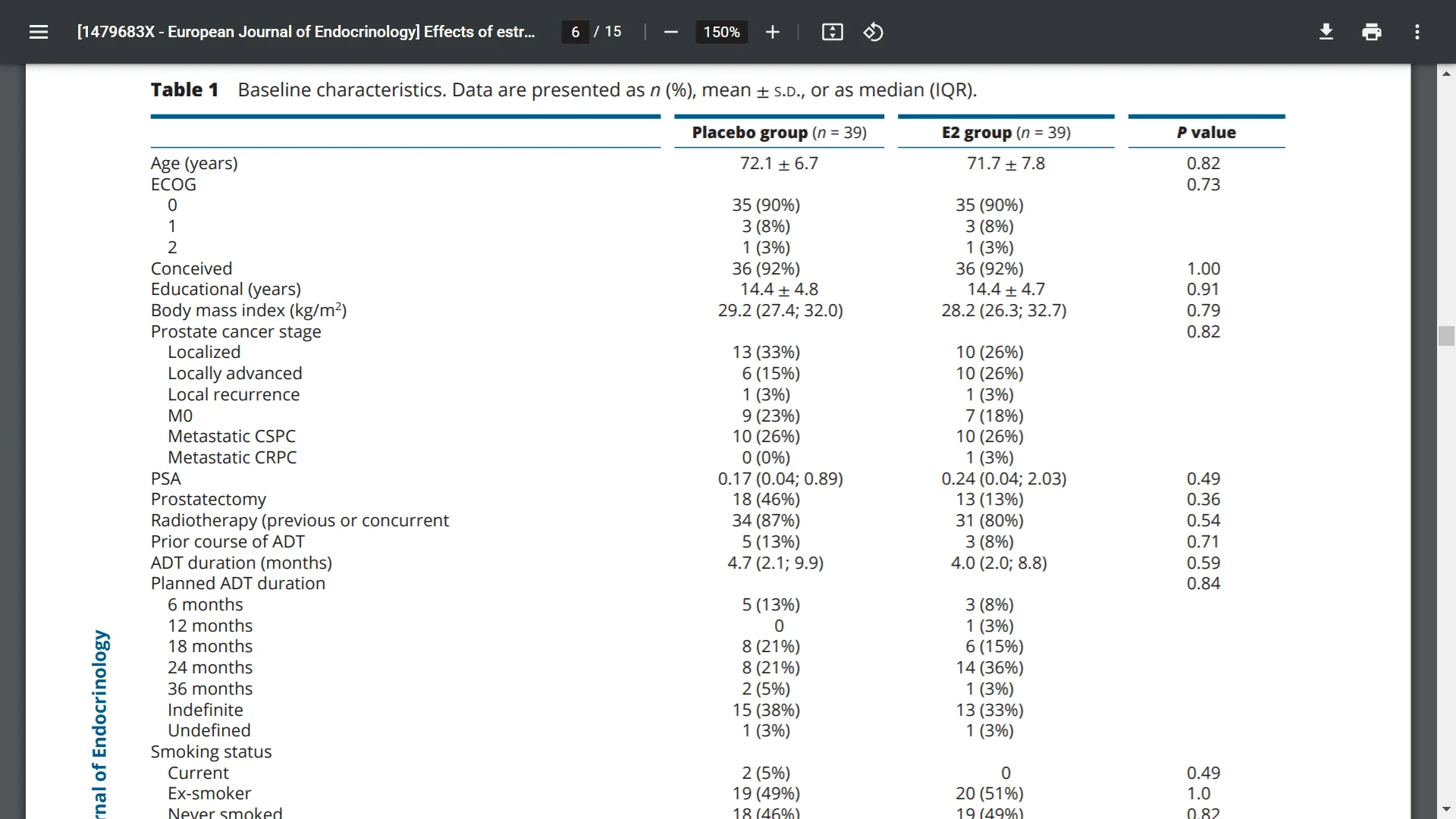Download the PDF file
The image size is (1456, 819).
coord(1326,32)
